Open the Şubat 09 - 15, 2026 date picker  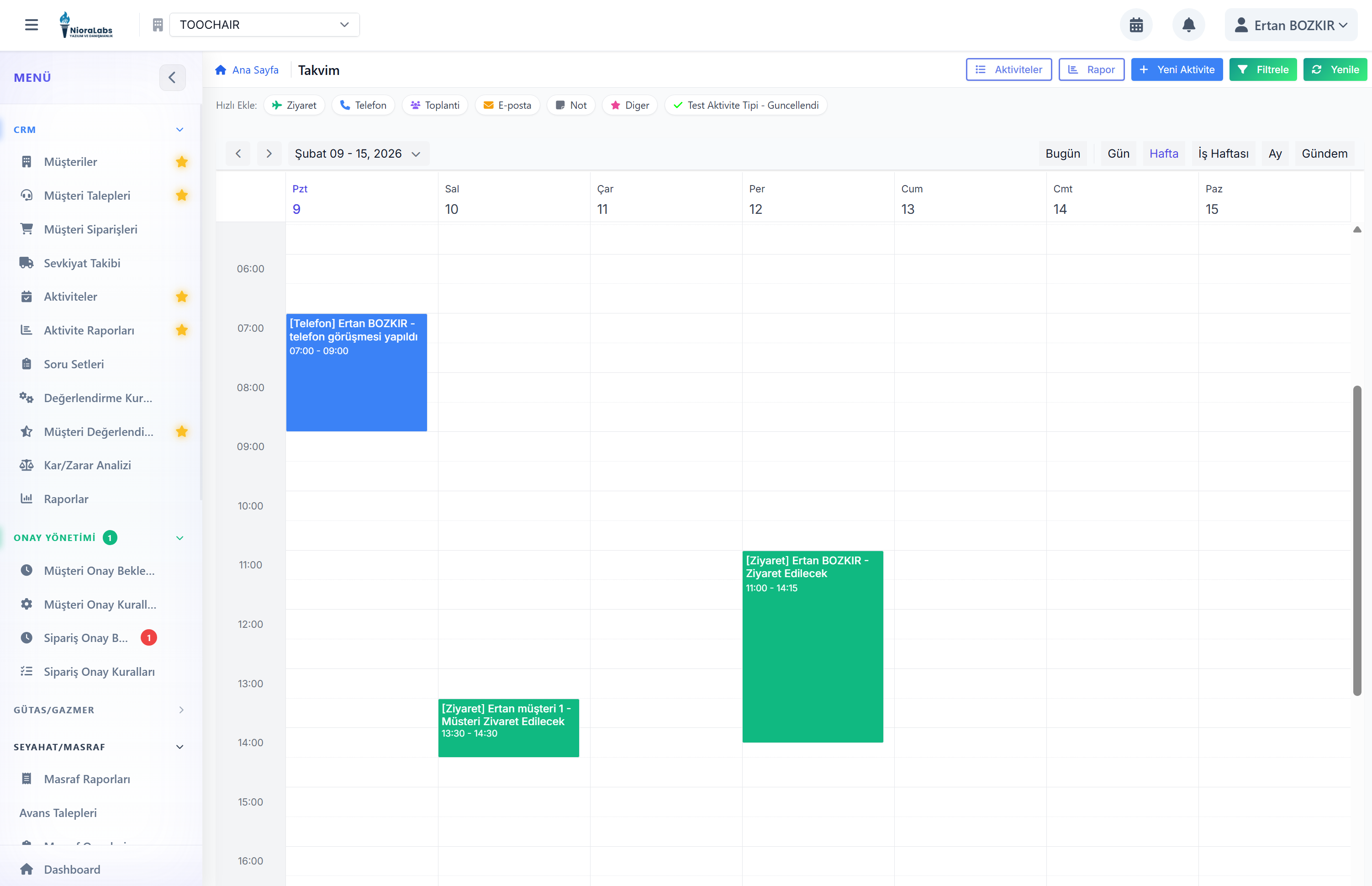pyautogui.click(x=358, y=154)
